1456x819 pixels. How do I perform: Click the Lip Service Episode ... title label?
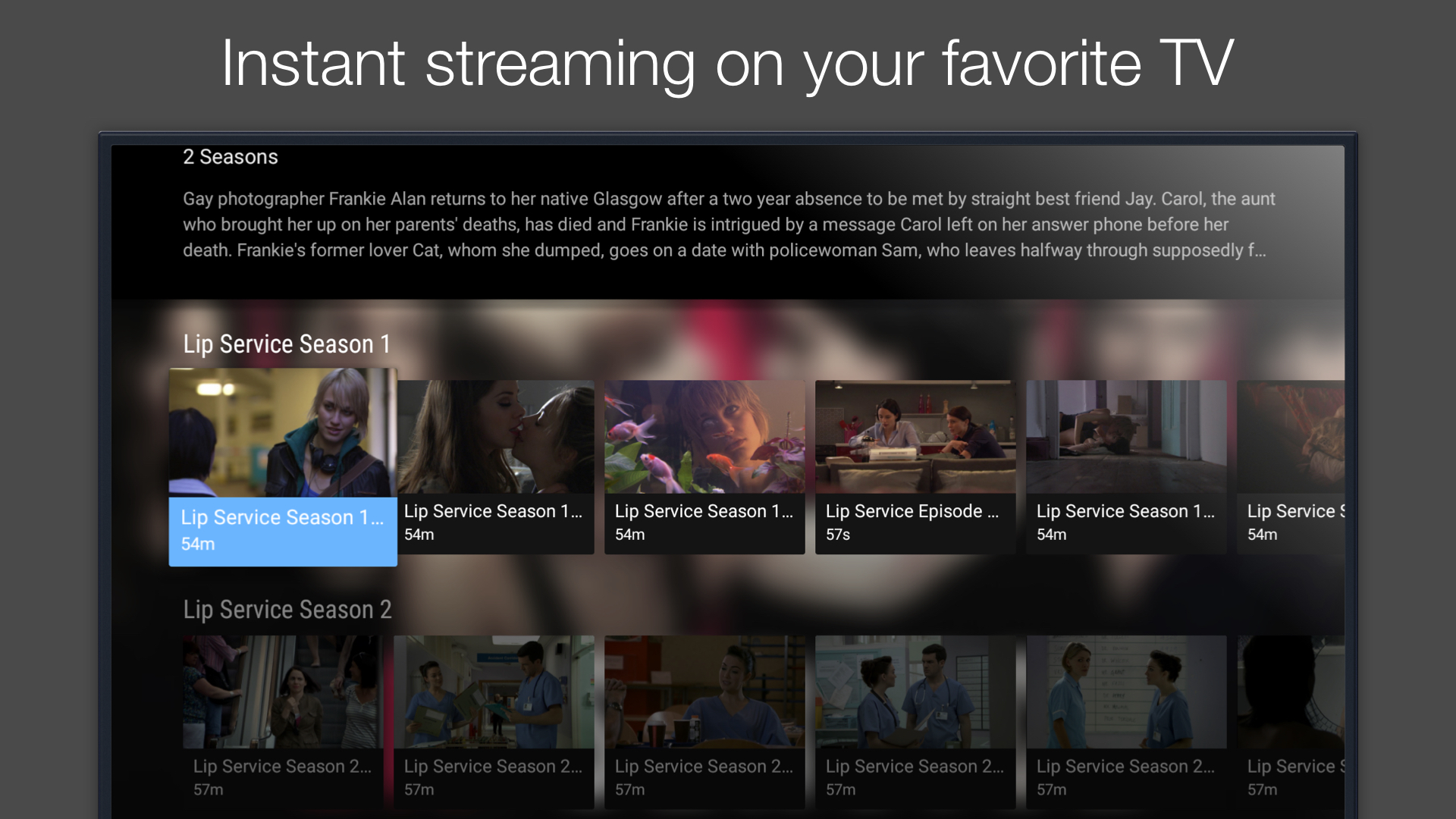(912, 511)
